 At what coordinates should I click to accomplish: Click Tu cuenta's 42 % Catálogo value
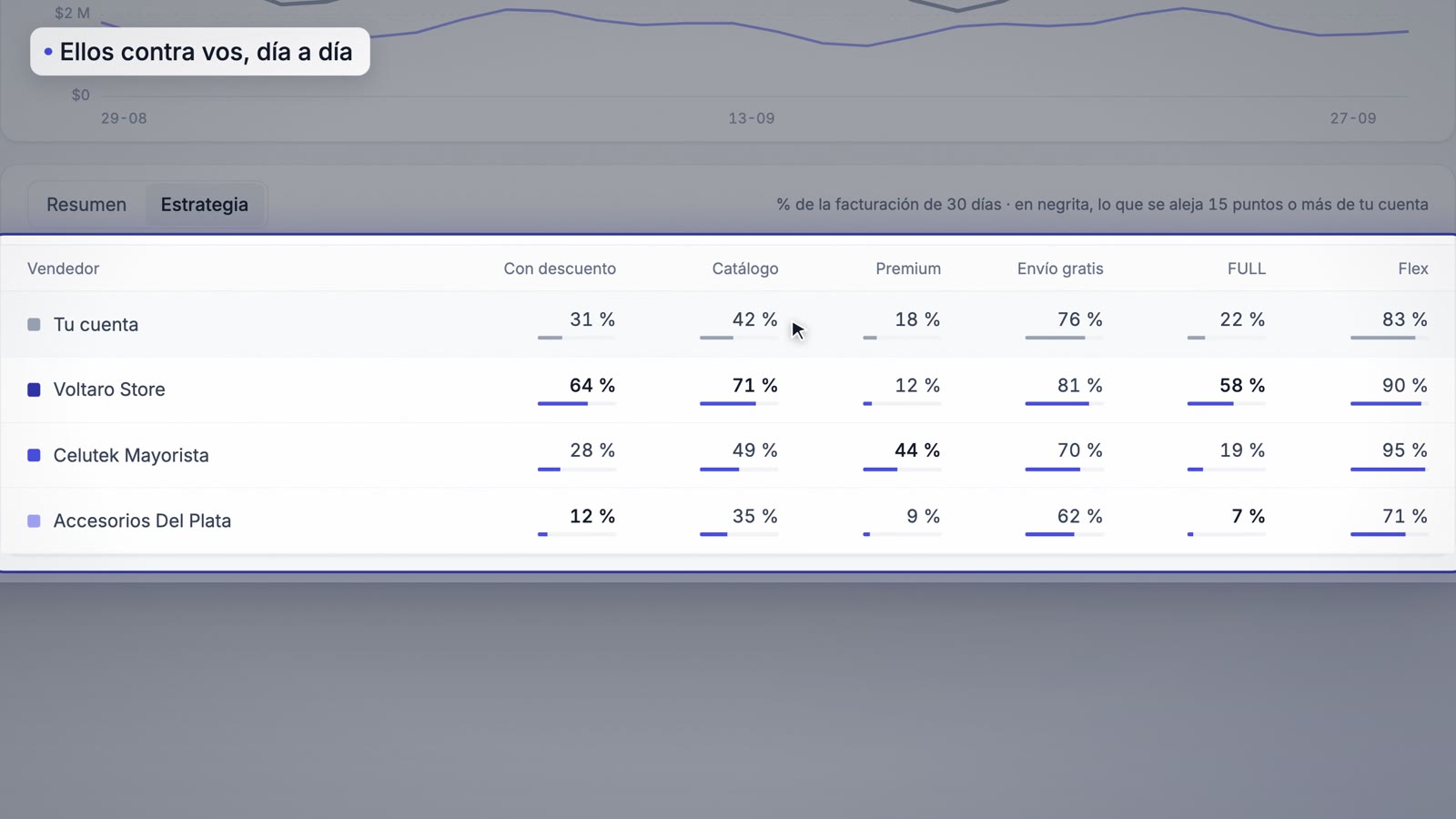[x=755, y=319]
